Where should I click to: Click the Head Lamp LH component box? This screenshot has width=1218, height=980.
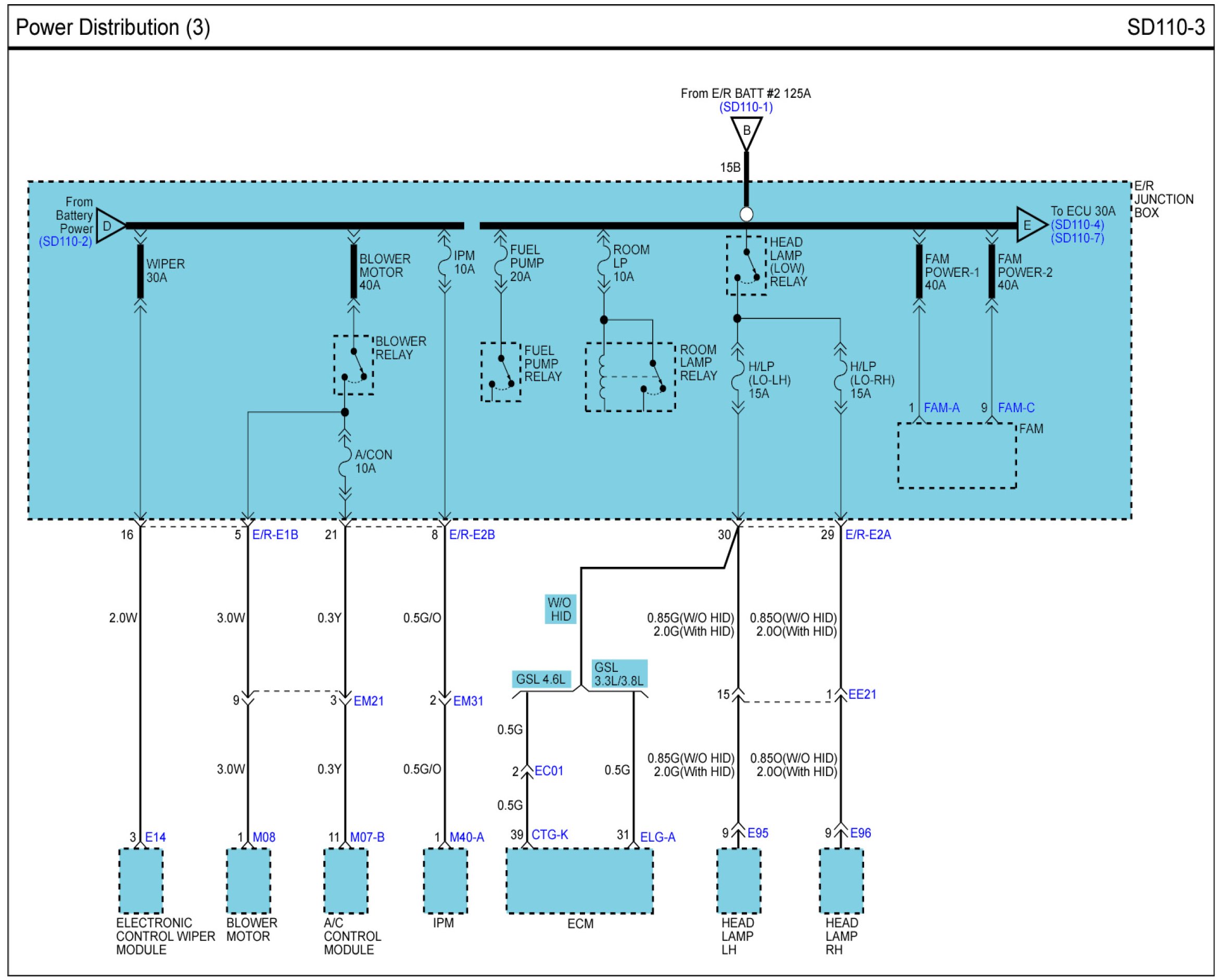[x=739, y=881]
